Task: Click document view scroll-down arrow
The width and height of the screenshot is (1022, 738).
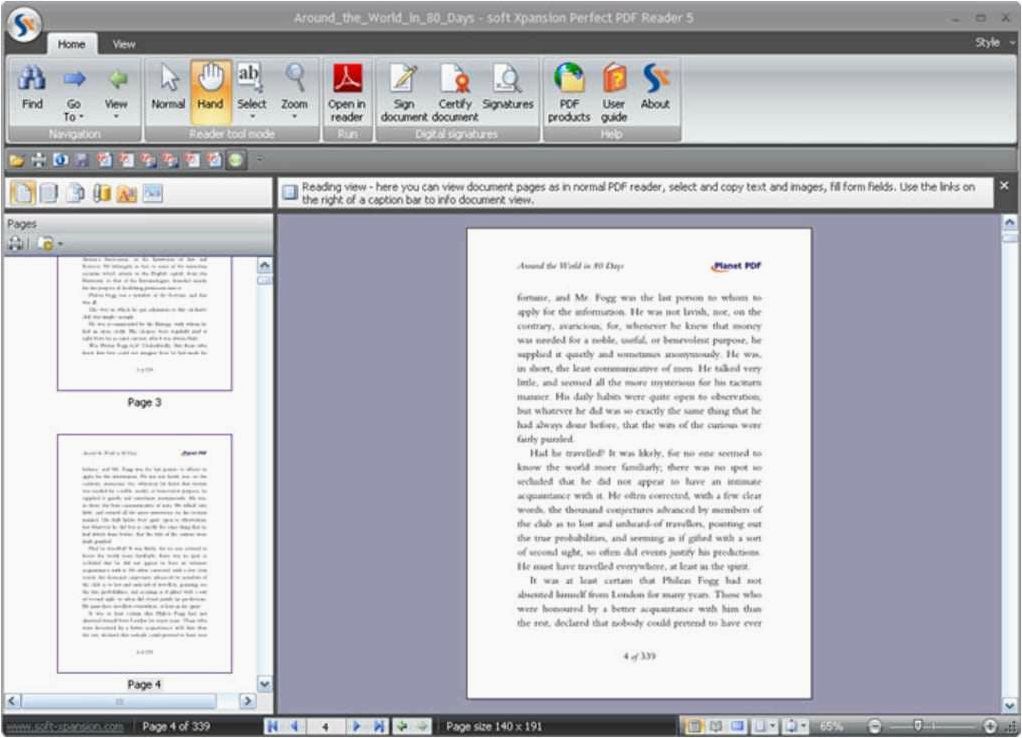Action: click(x=1010, y=705)
